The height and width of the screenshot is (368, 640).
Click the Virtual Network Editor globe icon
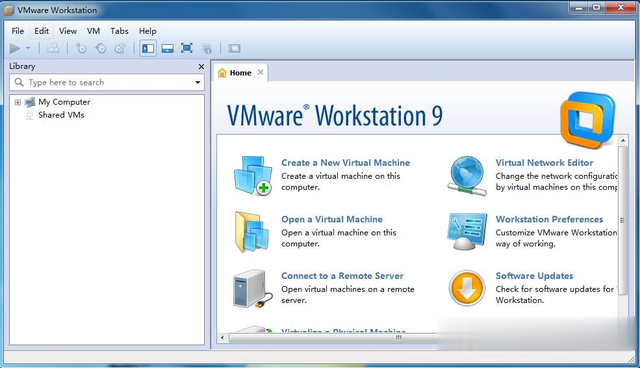(x=467, y=176)
